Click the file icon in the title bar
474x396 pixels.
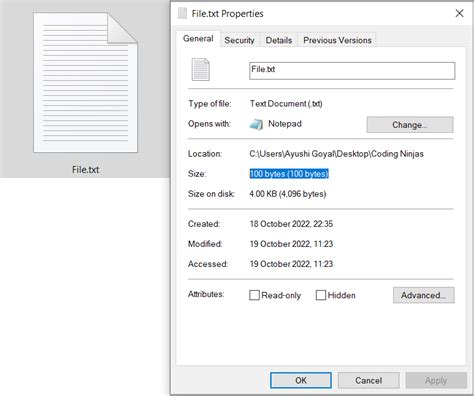click(182, 14)
